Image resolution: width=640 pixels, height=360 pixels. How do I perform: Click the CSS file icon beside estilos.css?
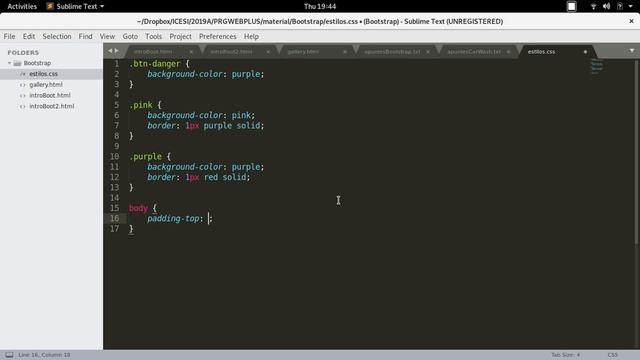pos(23,74)
